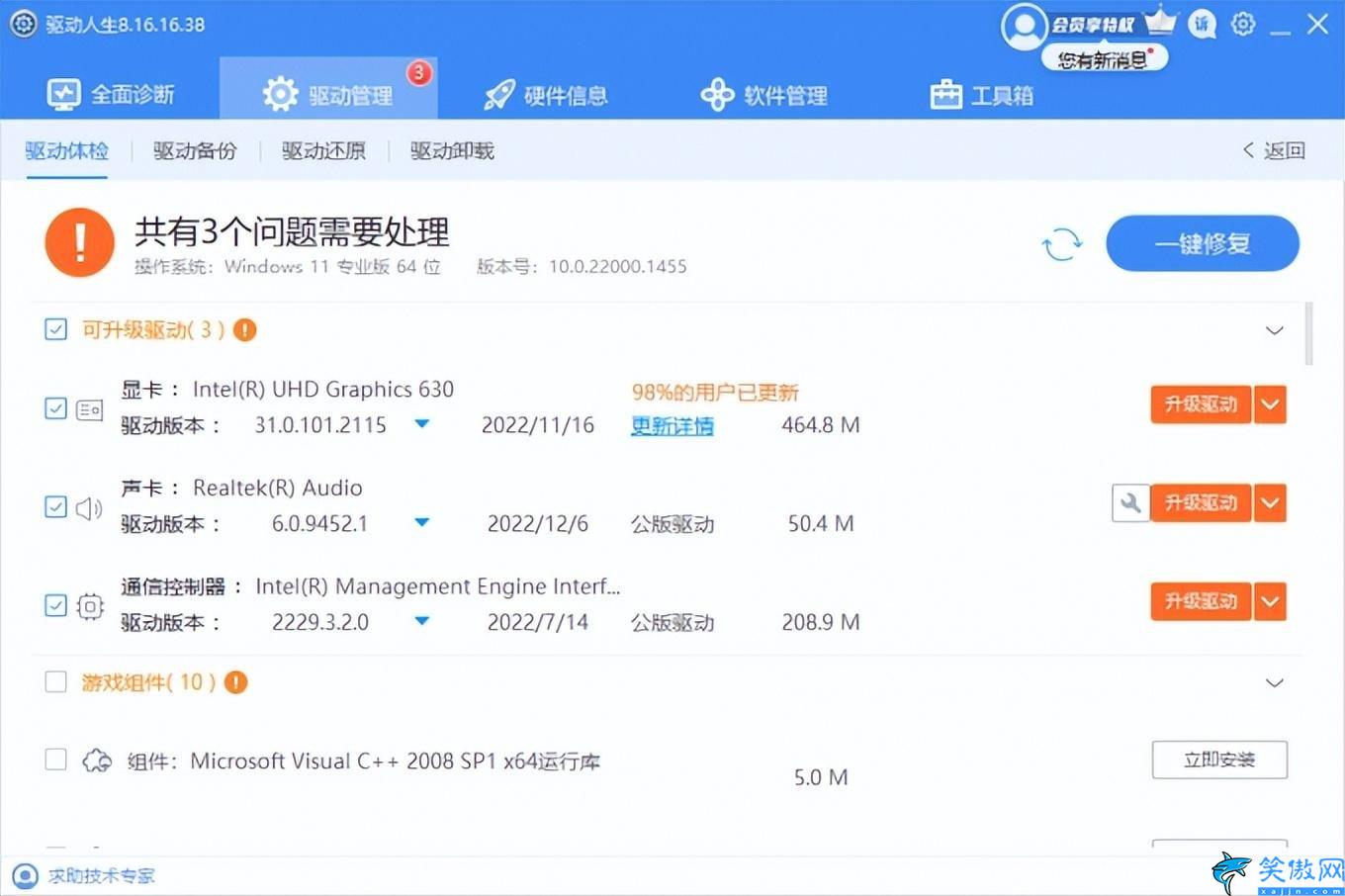Select the 驱动体检 sub-tab

(x=66, y=150)
